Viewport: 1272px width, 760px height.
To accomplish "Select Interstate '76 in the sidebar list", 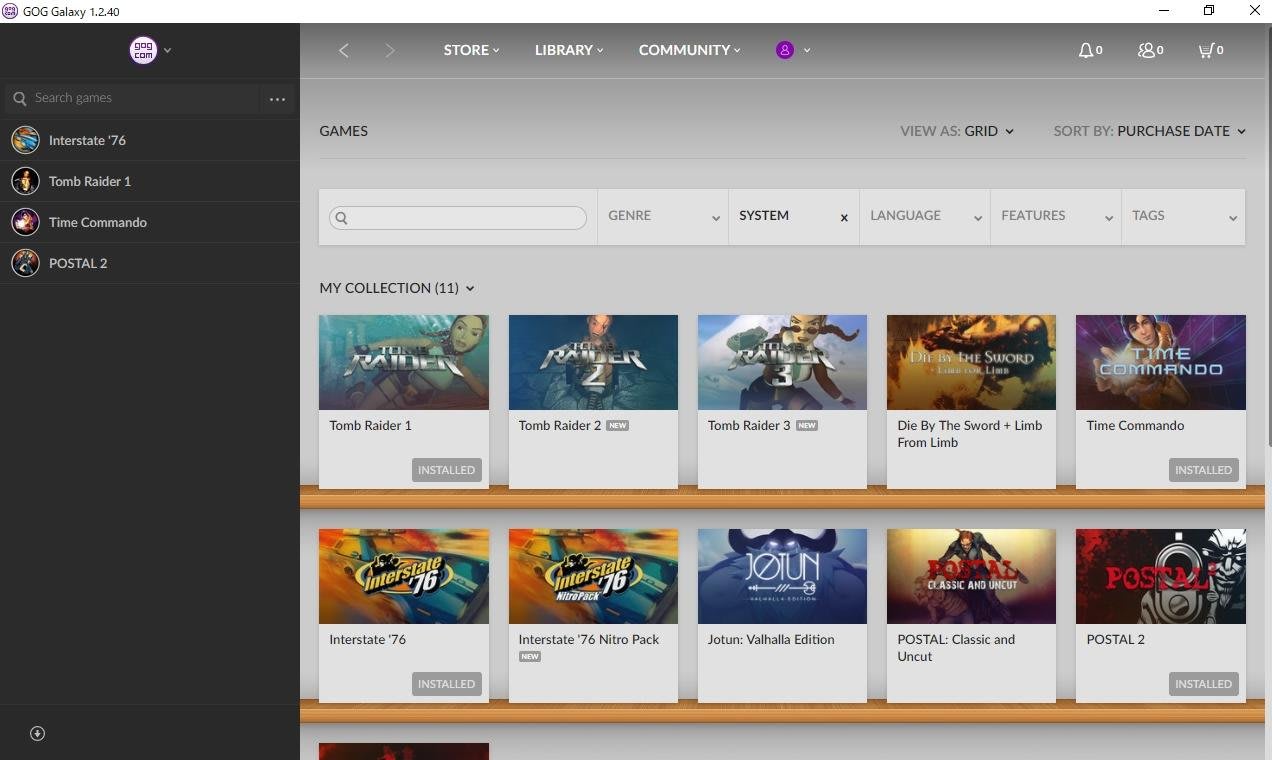I will [150, 140].
